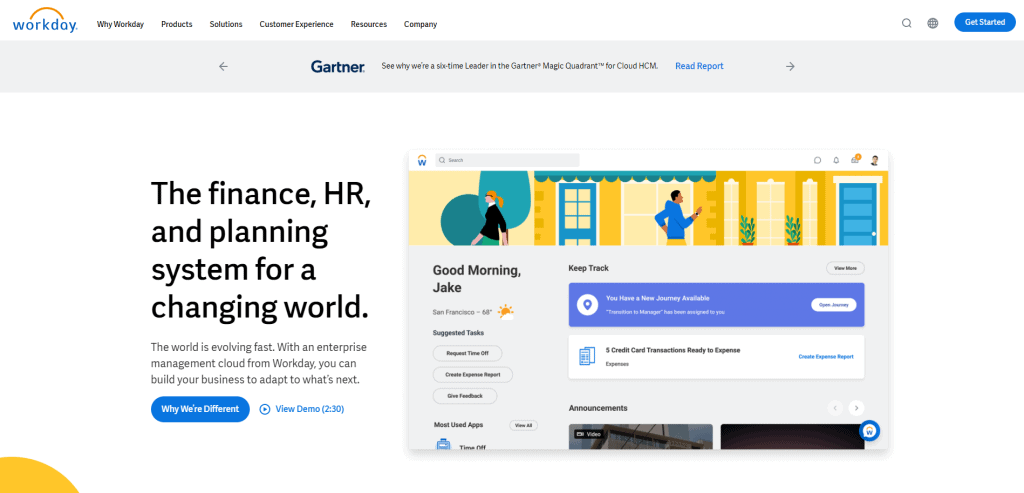Click the Open Journey button
The image size is (1024, 493).
(x=834, y=305)
